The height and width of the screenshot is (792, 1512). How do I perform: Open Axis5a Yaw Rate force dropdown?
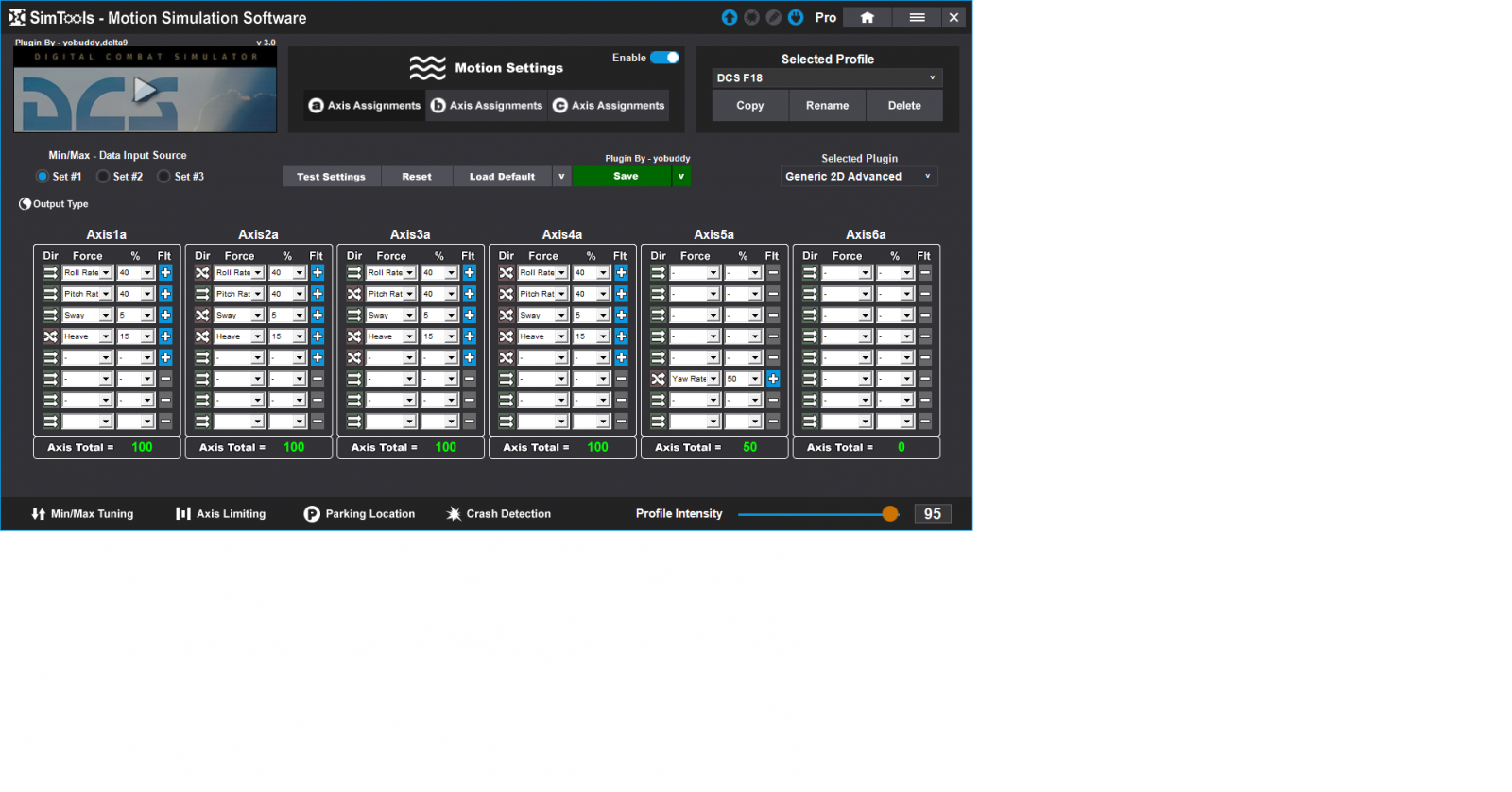point(696,379)
